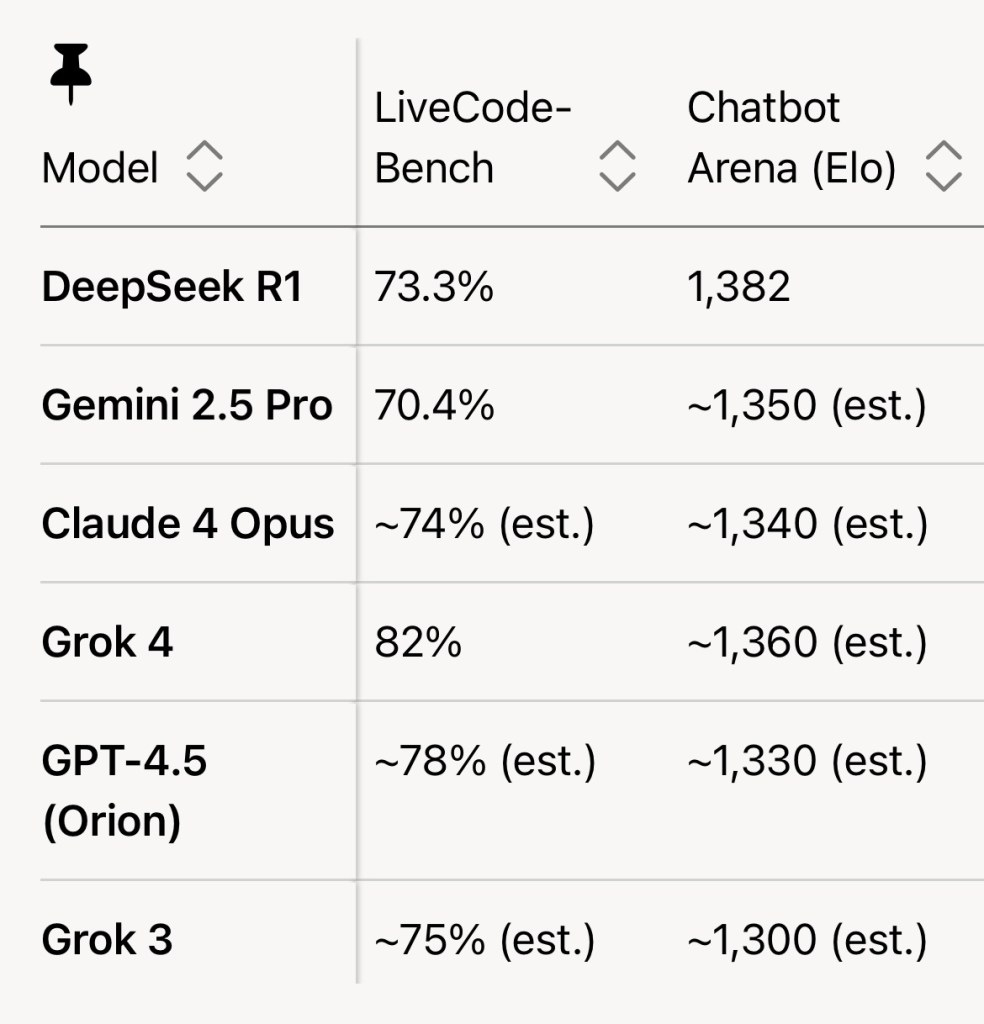
Task: Click DeepSeek R1's 73.3% score
Action: click(434, 288)
